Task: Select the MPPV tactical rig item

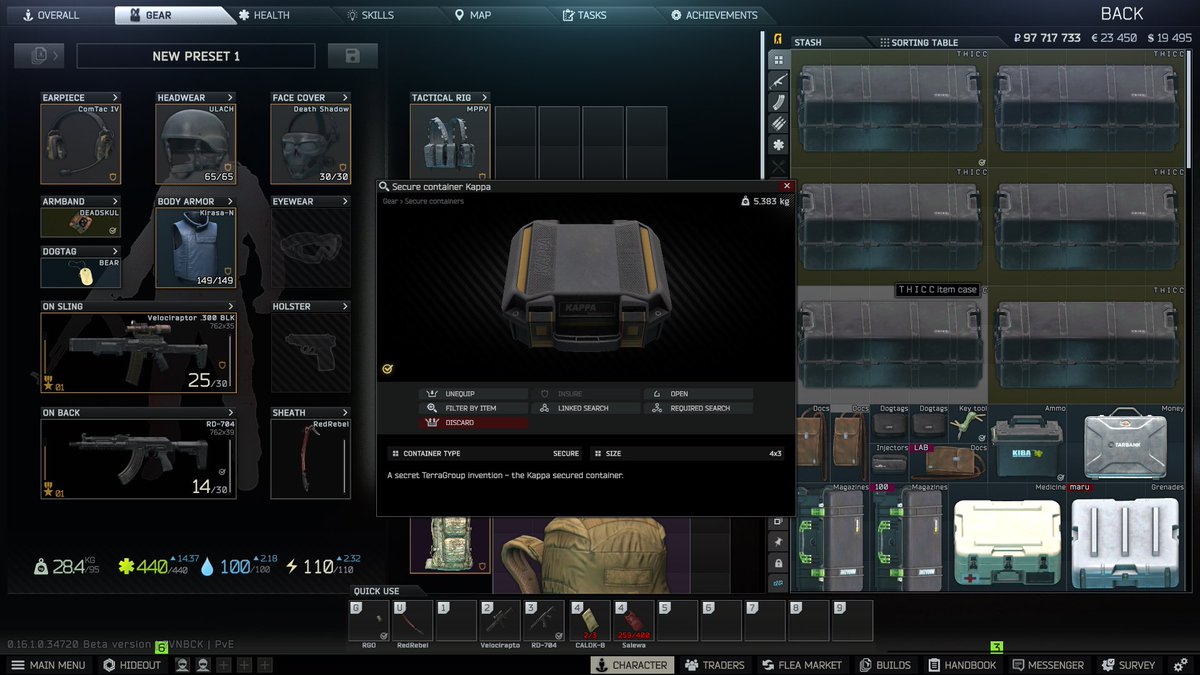Action: click(449, 142)
